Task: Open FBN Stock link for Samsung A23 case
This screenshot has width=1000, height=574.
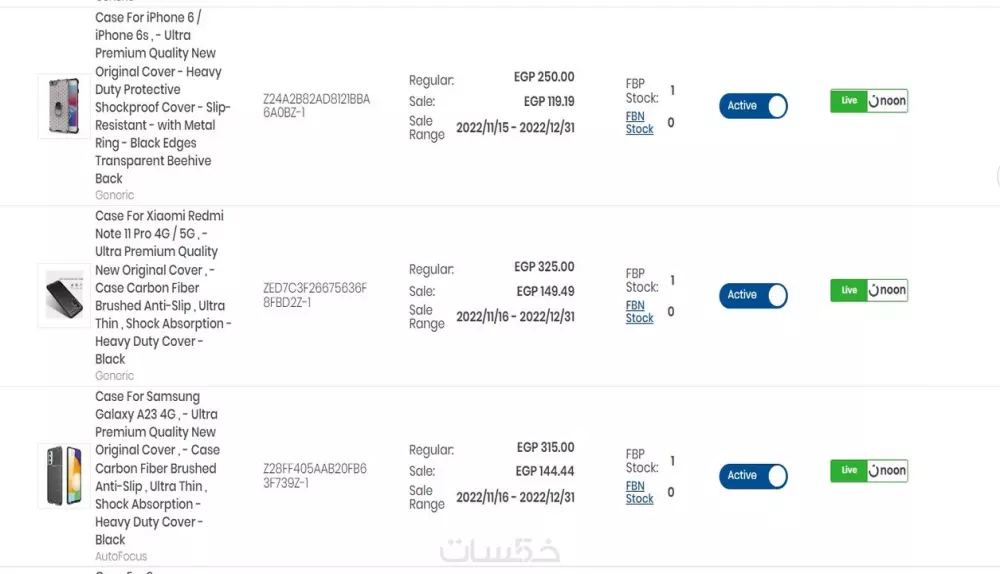Action: click(640, 493)
